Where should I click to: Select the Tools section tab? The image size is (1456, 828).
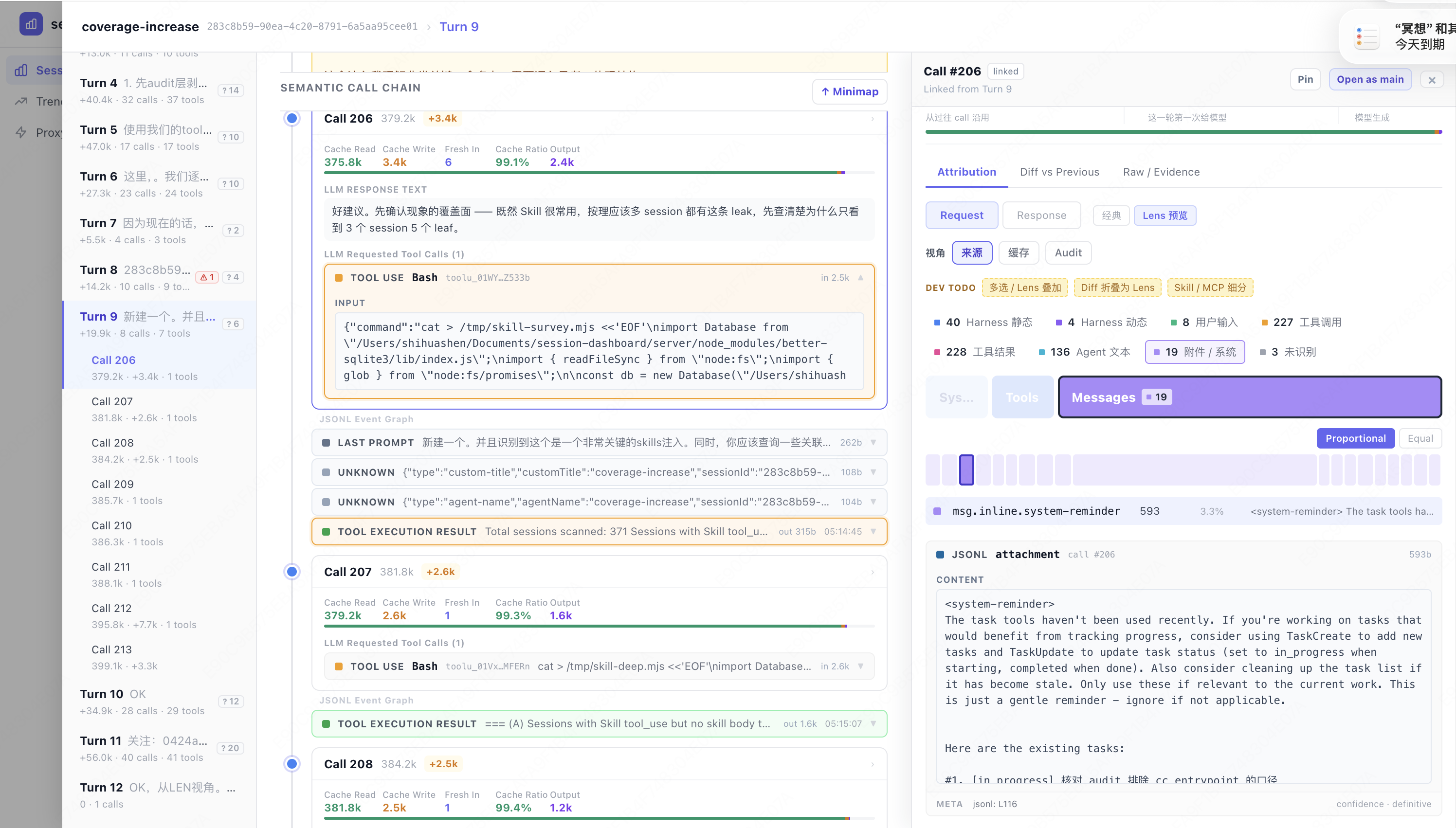(x=1022, y=397)
